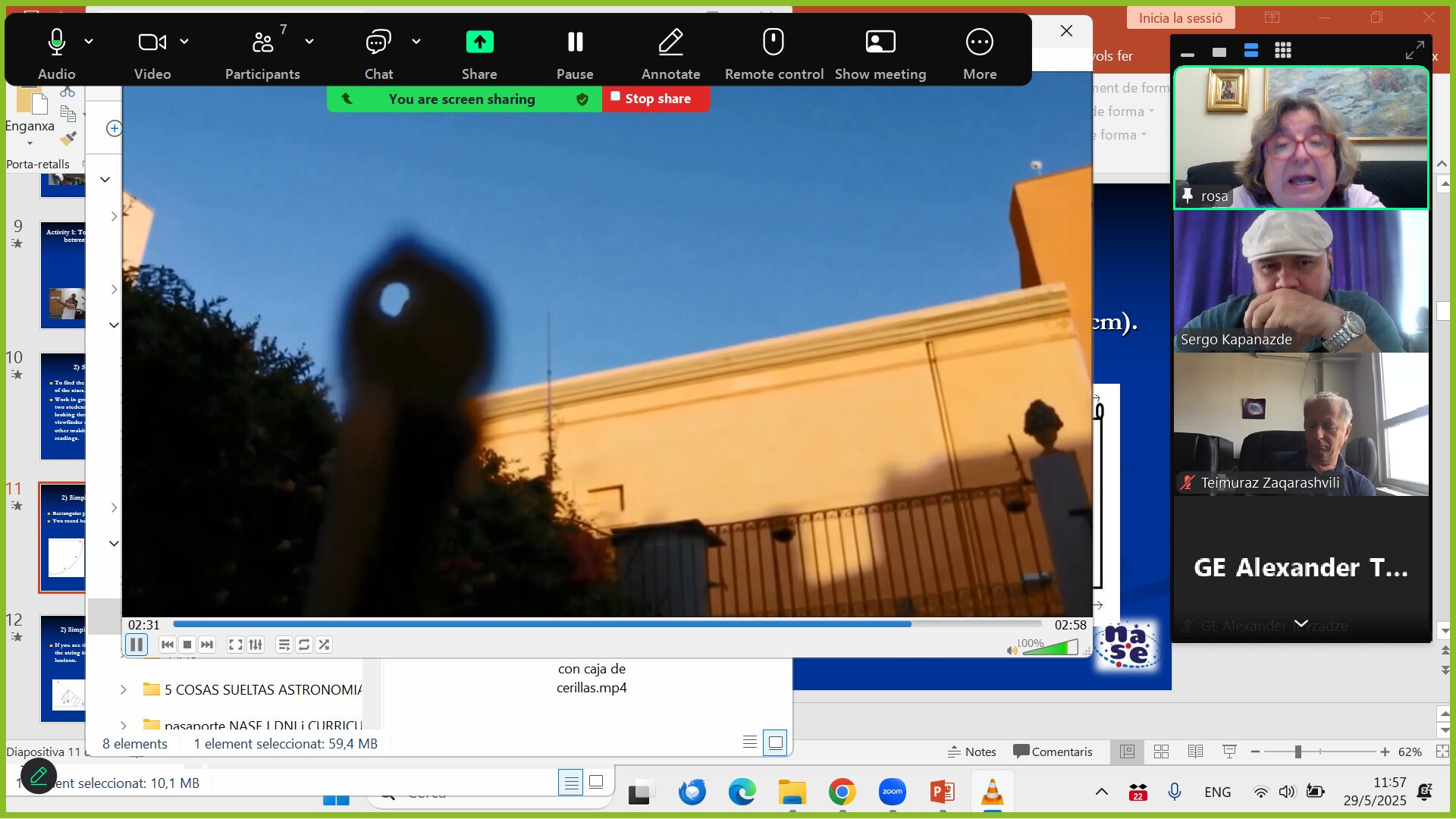This screenshot has height=819, width=1456.
Task: Show more participants with the down chevron
Action: [x=1301, y=623]
